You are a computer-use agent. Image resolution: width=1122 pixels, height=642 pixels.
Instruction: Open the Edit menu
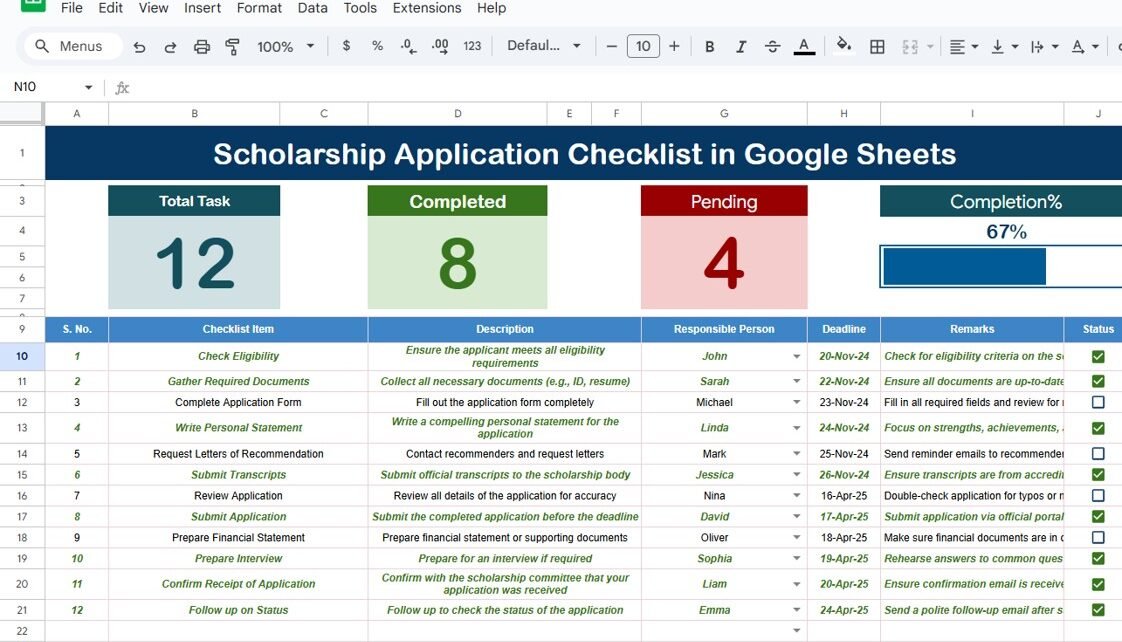pos(110,8)
